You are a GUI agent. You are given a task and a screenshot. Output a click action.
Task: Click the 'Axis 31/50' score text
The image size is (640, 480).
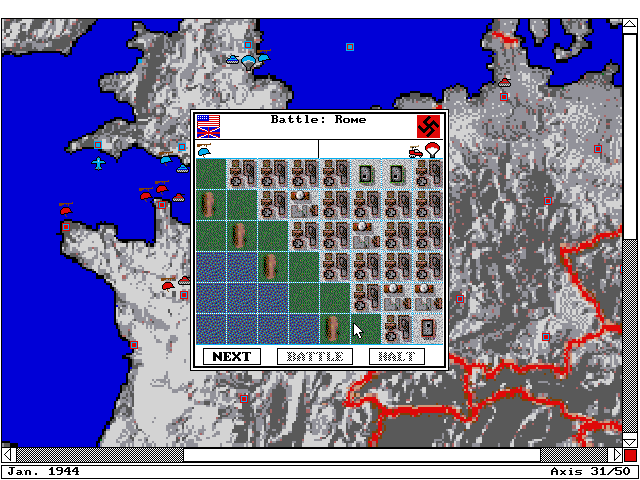tap(591, 471)
